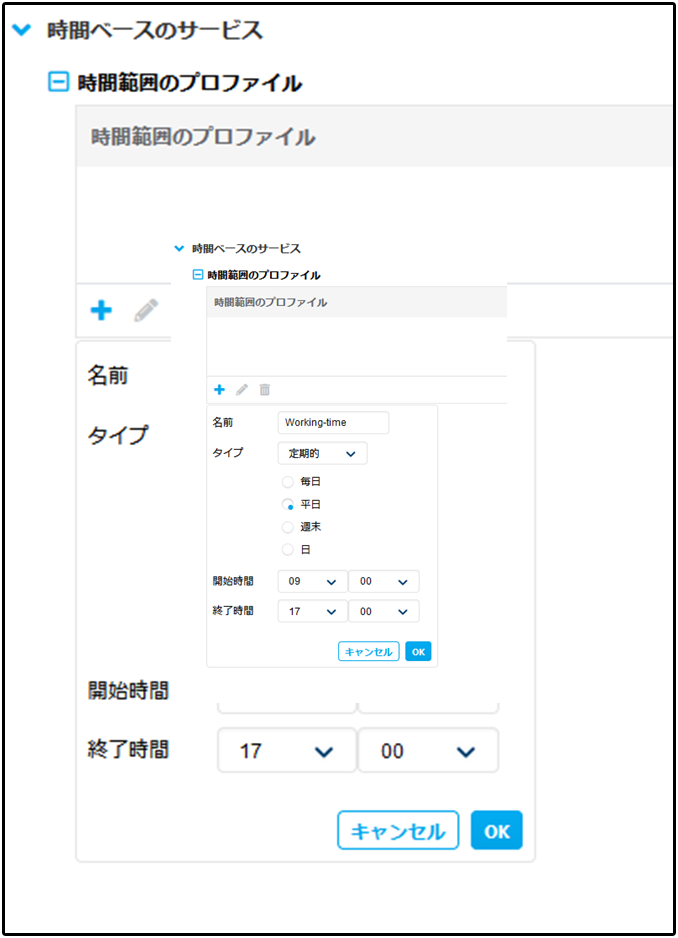Image resolution: width=678 pixels, height=938 pixels.
Task: Click the trash delete icon in the inset panel
Action: [265, 390]
